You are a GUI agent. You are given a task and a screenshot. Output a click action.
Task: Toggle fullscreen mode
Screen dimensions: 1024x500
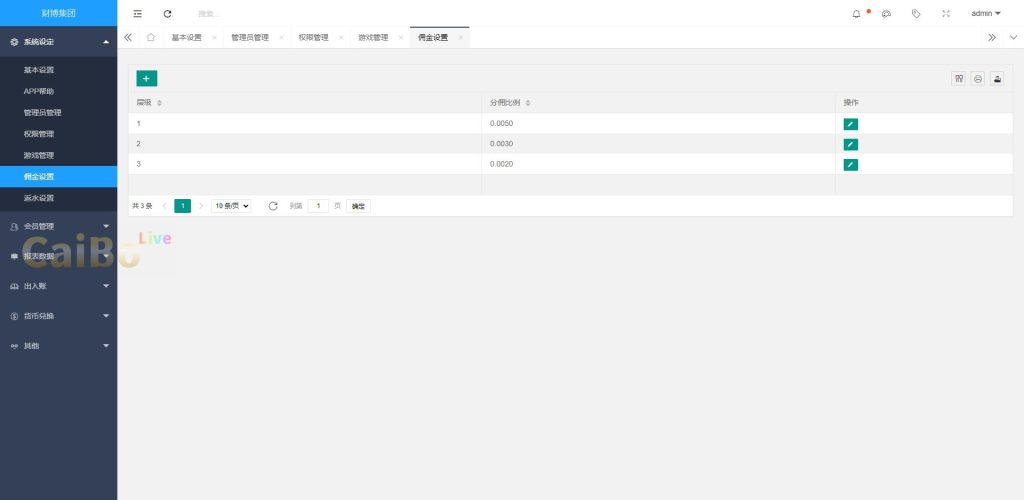[946, 13]
